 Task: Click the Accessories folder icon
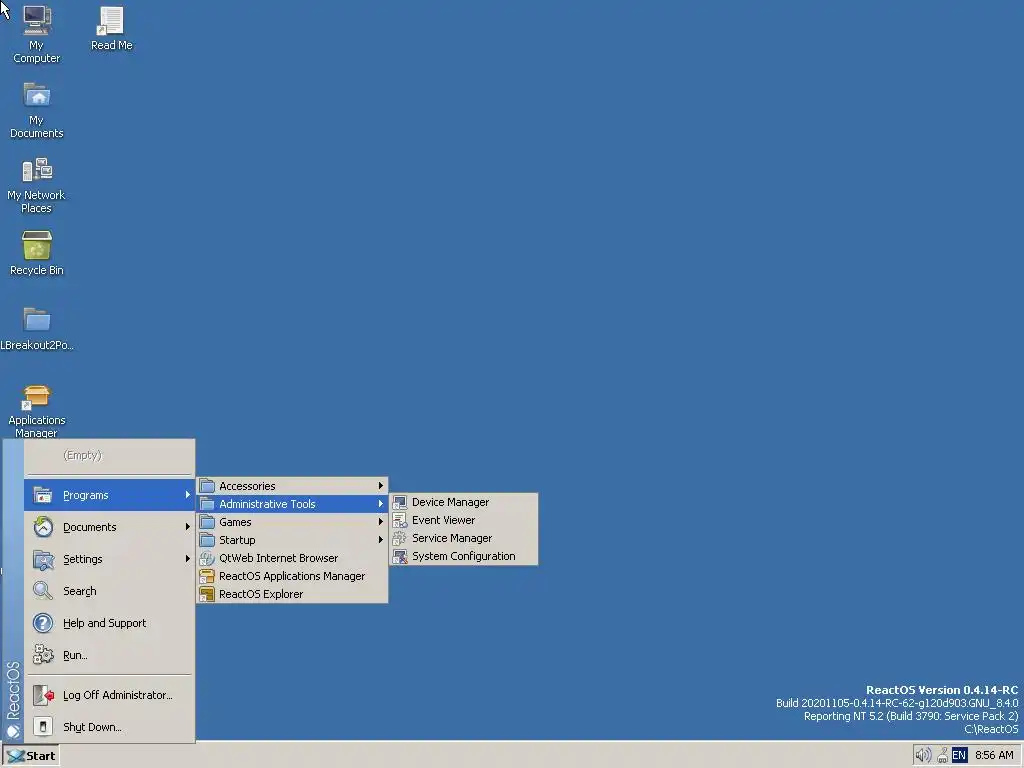point(207,486)
